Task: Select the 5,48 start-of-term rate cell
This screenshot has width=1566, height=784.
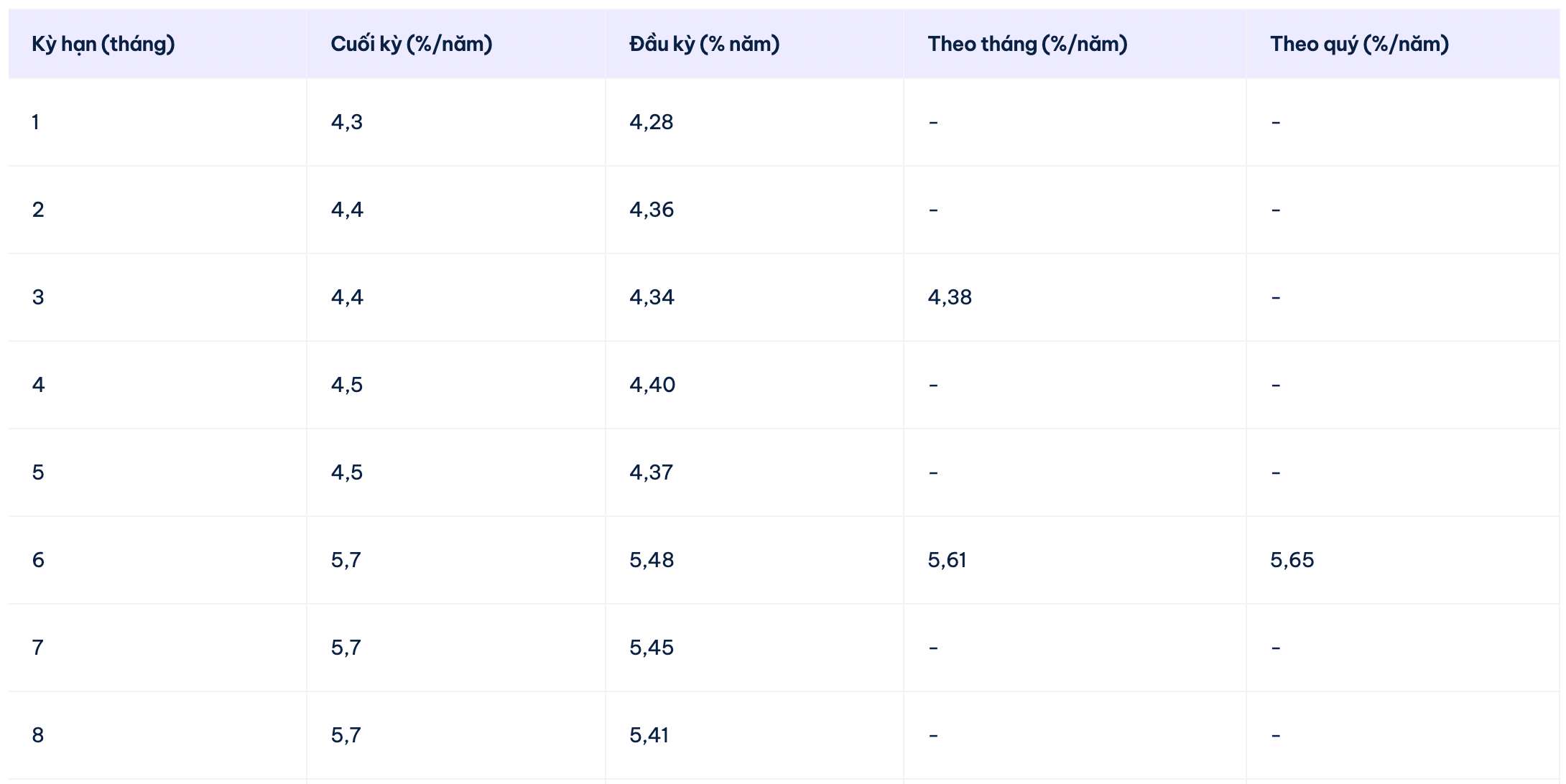Action: [652, 560]
